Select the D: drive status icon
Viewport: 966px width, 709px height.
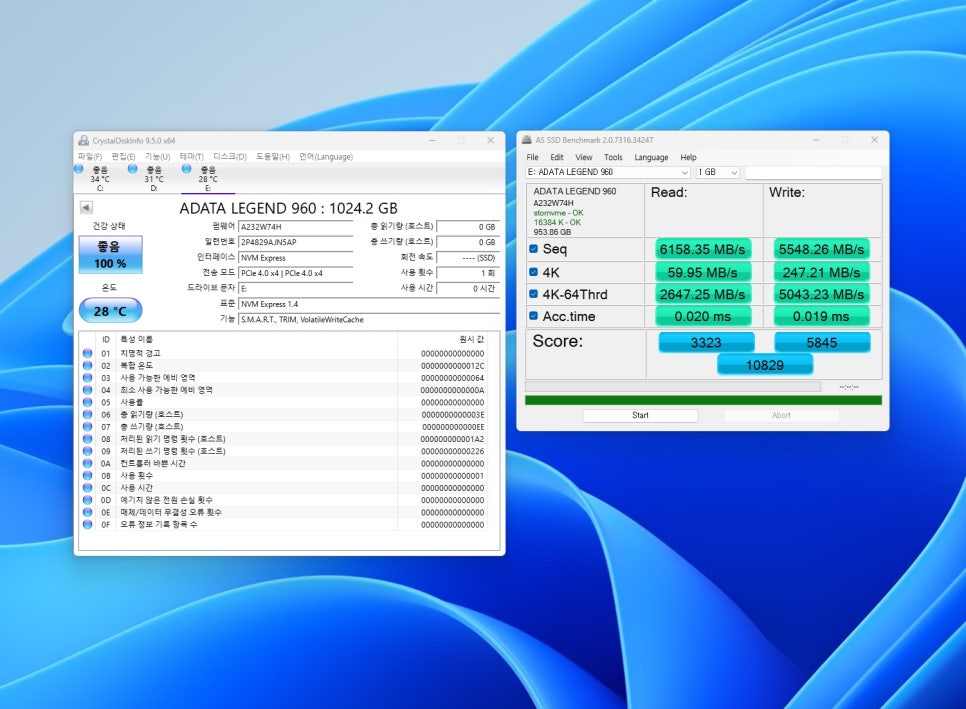click(x=133, y=170)
